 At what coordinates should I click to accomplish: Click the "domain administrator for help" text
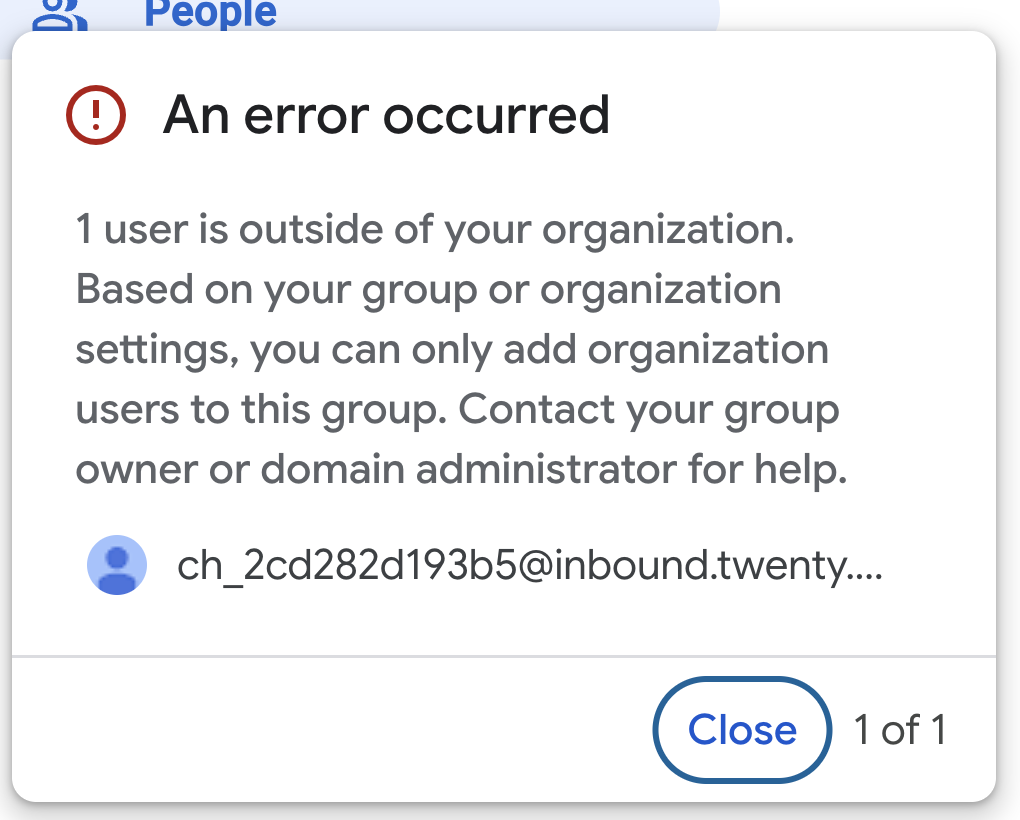[x=554, y=470]
